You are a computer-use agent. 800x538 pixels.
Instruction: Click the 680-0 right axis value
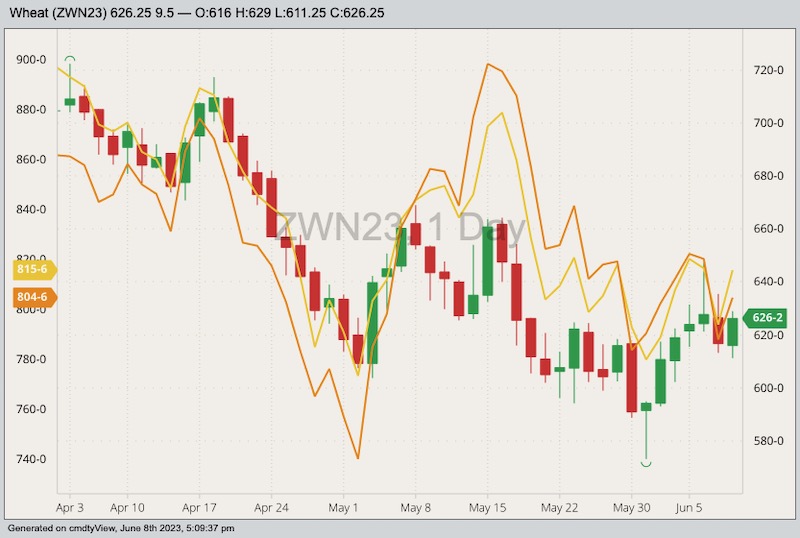coord(768,176)
